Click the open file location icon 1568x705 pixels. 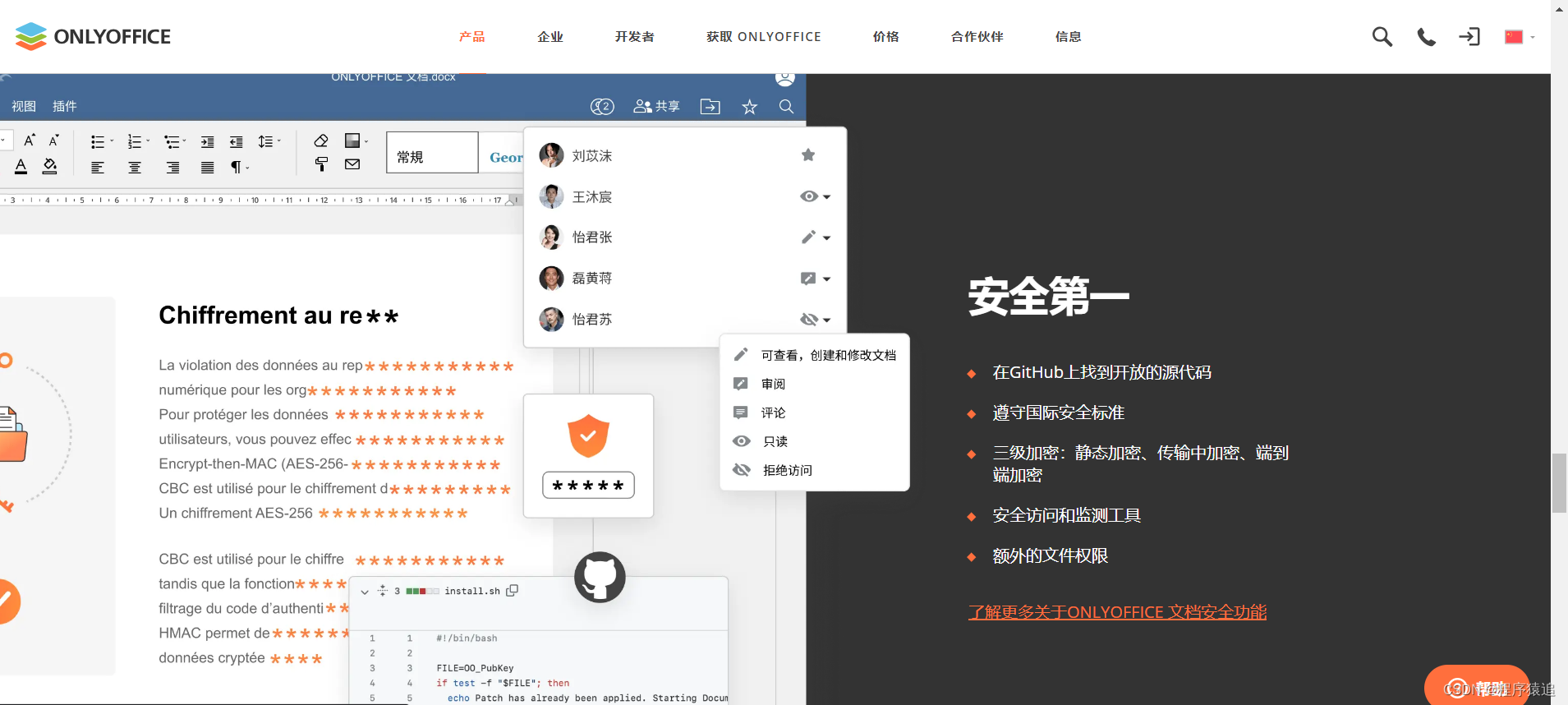(710, 106)
